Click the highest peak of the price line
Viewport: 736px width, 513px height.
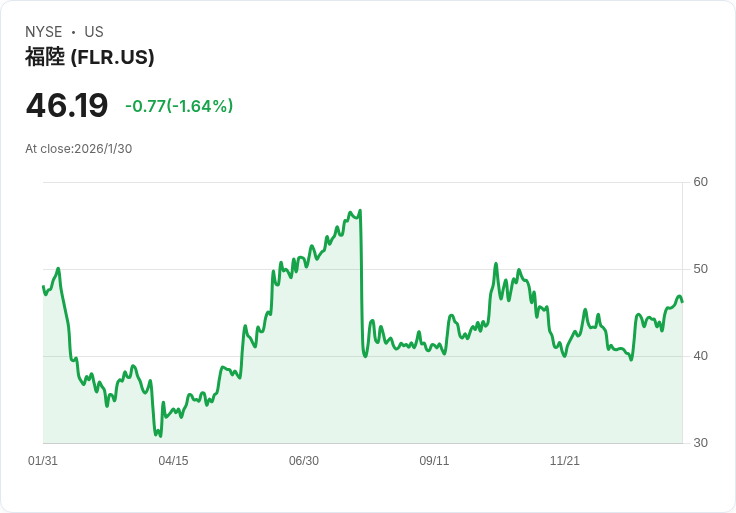pos(359,211)
